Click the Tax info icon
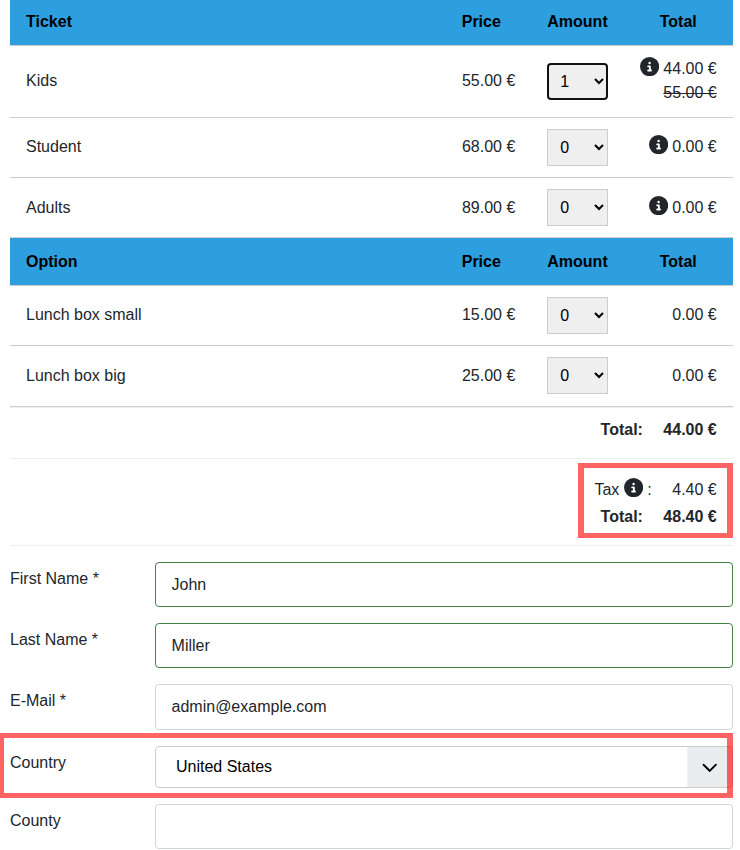This screenshot has width=740, height=850. [x=633, y=488]
